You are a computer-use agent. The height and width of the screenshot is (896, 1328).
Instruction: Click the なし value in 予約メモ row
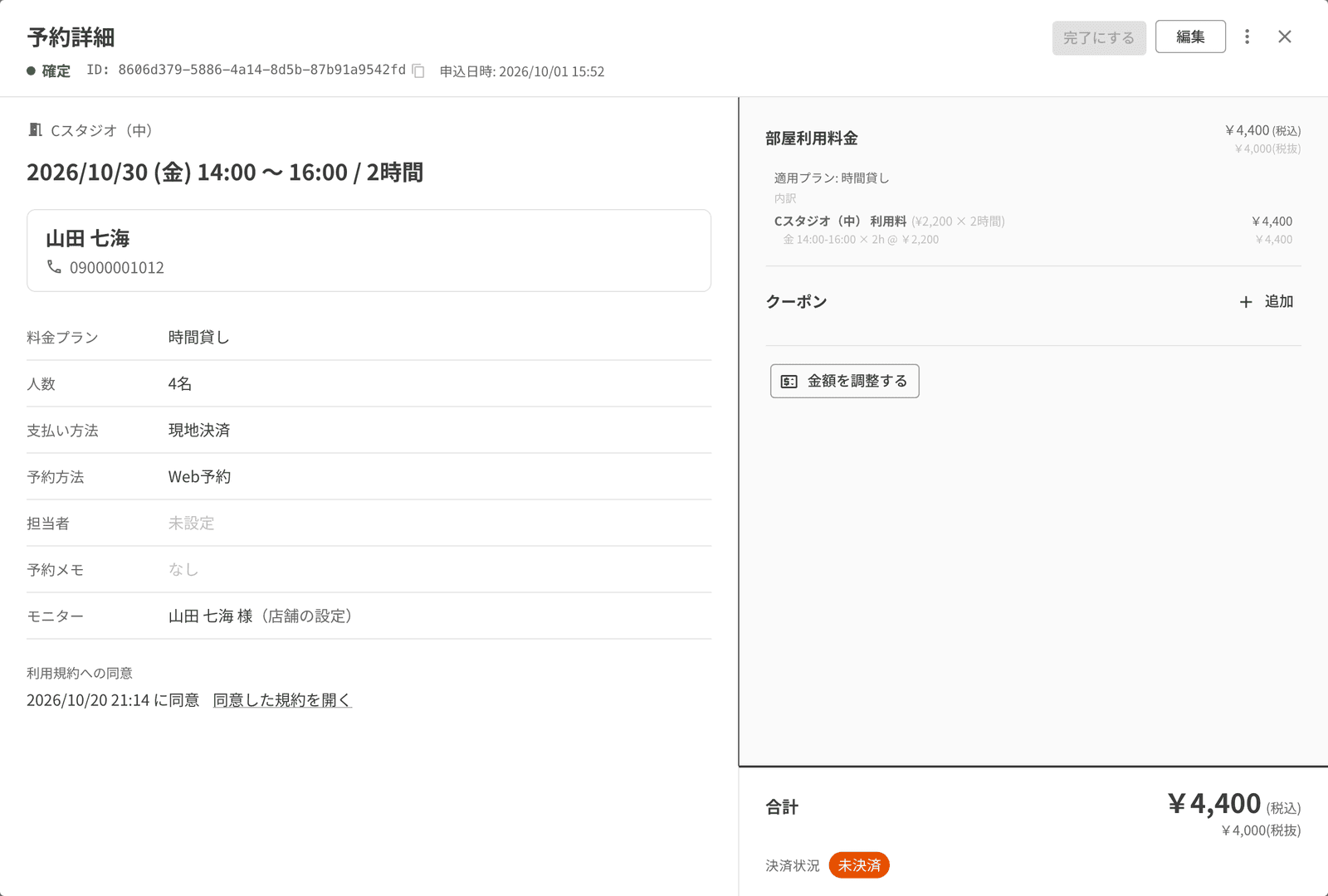tap(183, 569)
